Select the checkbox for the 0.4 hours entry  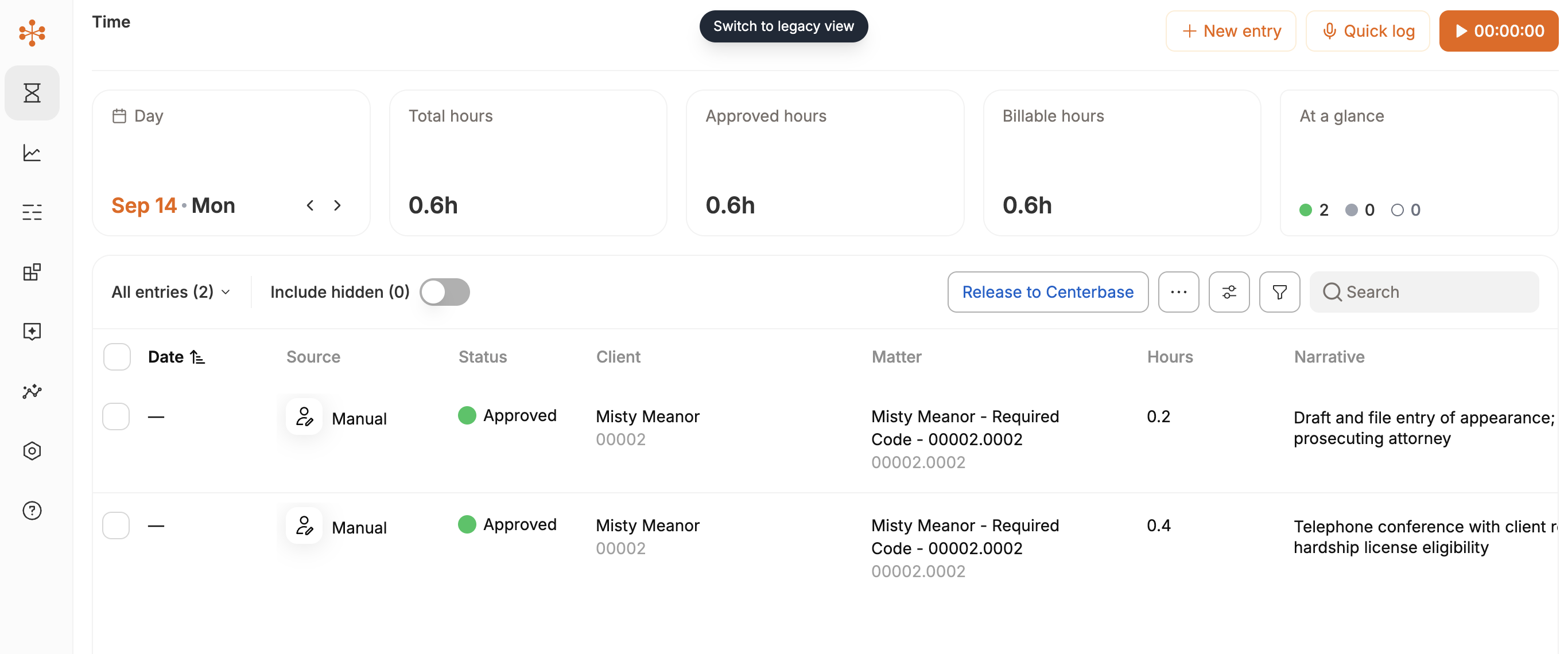point(117,525)
